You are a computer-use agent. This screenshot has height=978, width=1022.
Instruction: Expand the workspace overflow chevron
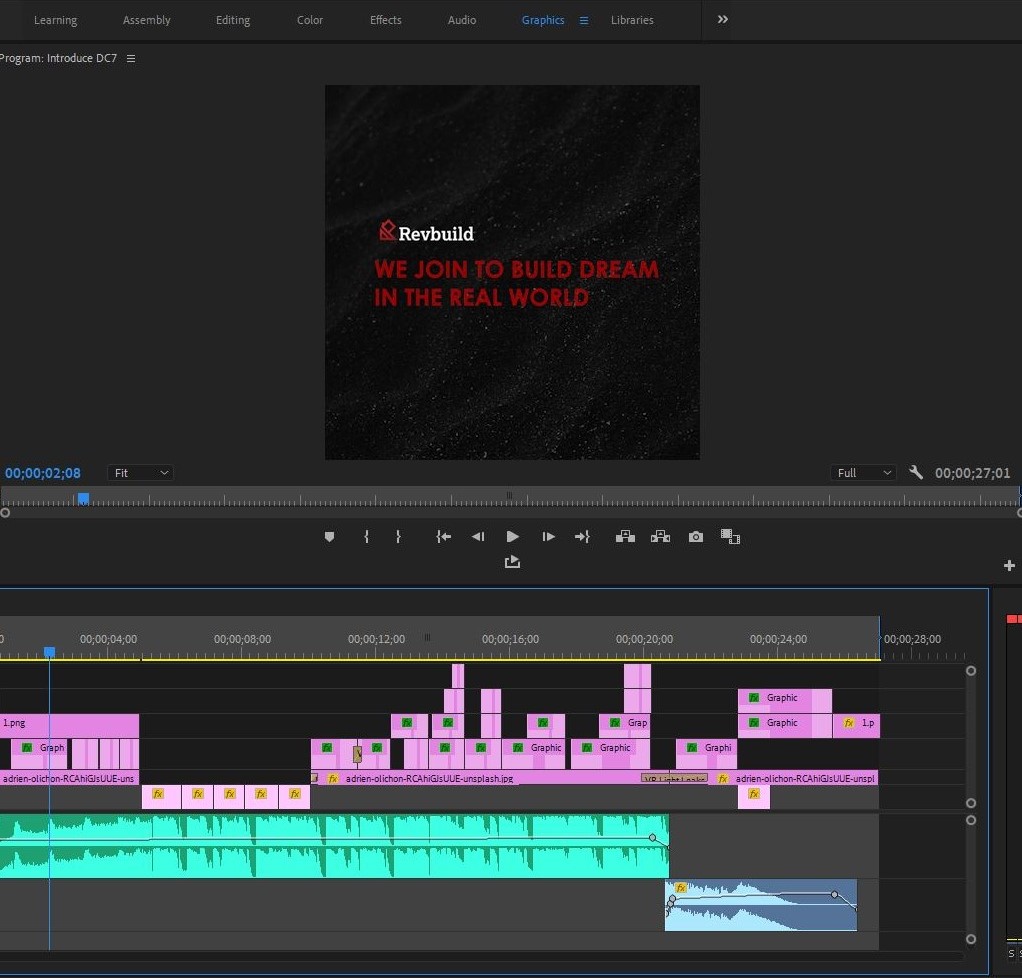(722, 20)
